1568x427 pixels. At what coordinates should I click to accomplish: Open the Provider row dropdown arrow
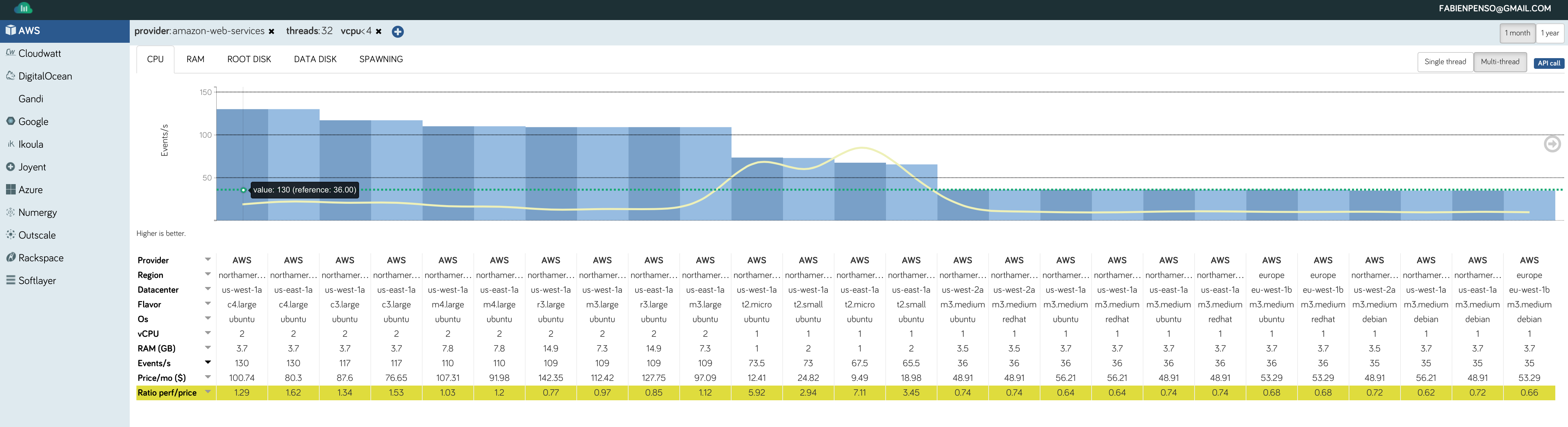click(208, 259)
